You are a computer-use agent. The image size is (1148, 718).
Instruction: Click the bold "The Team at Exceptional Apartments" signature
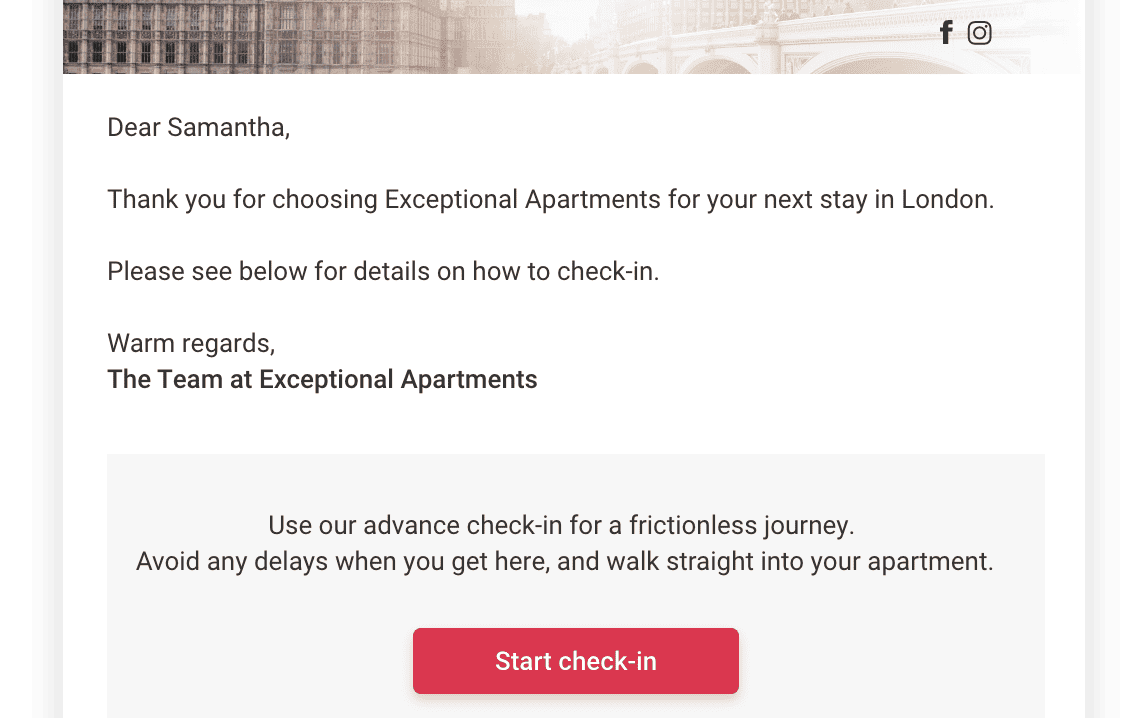click(322, 380)
